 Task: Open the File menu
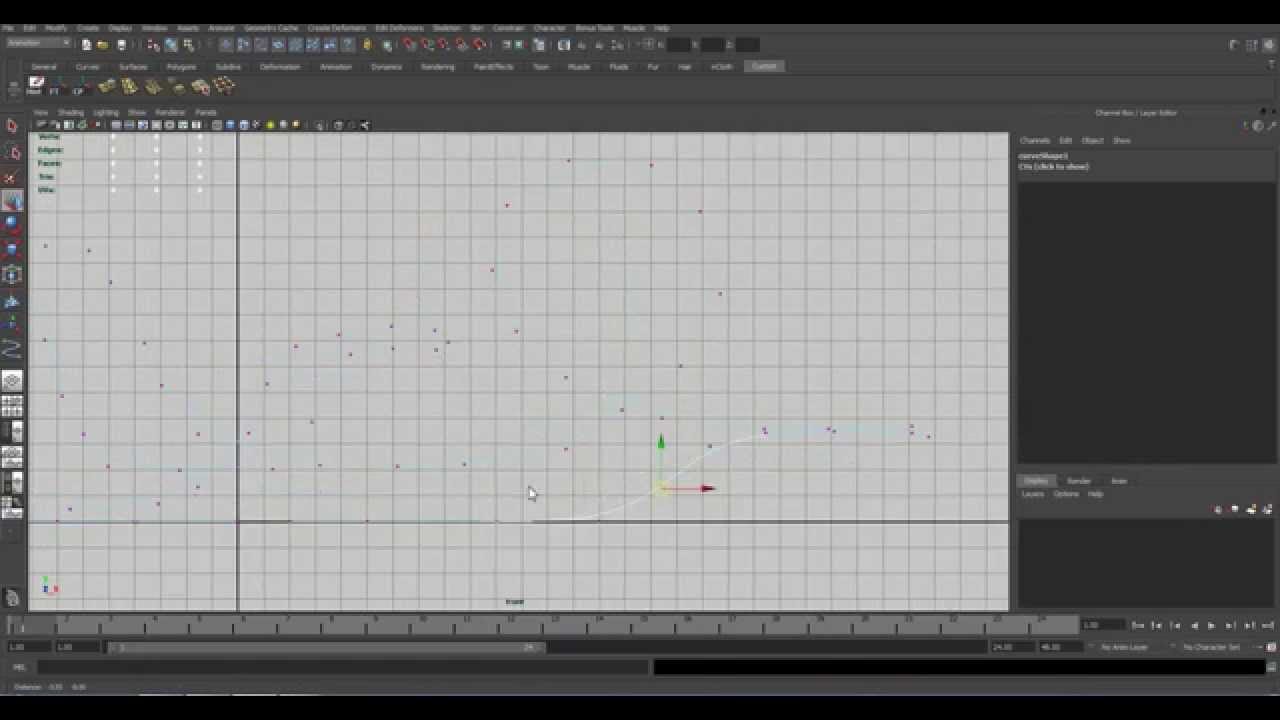tap(8, 28)
